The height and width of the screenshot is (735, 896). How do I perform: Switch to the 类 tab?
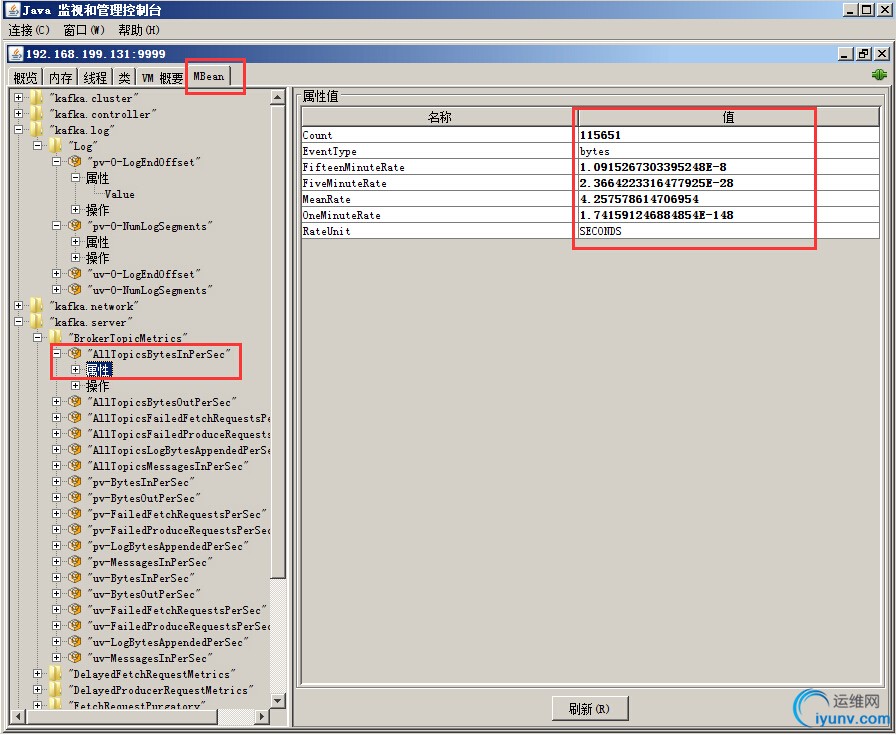124,77
